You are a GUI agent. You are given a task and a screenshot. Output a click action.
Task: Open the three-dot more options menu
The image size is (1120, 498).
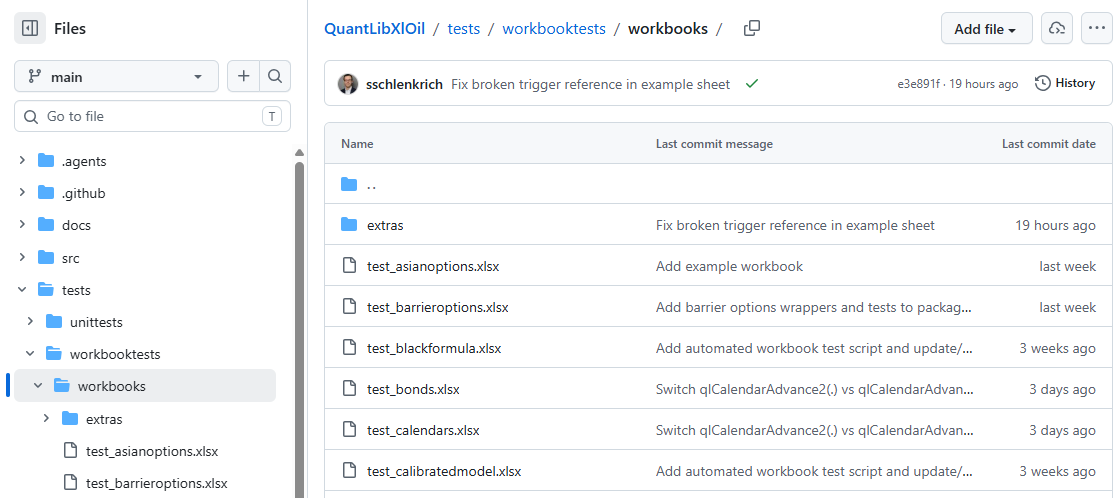(1097, 29)
